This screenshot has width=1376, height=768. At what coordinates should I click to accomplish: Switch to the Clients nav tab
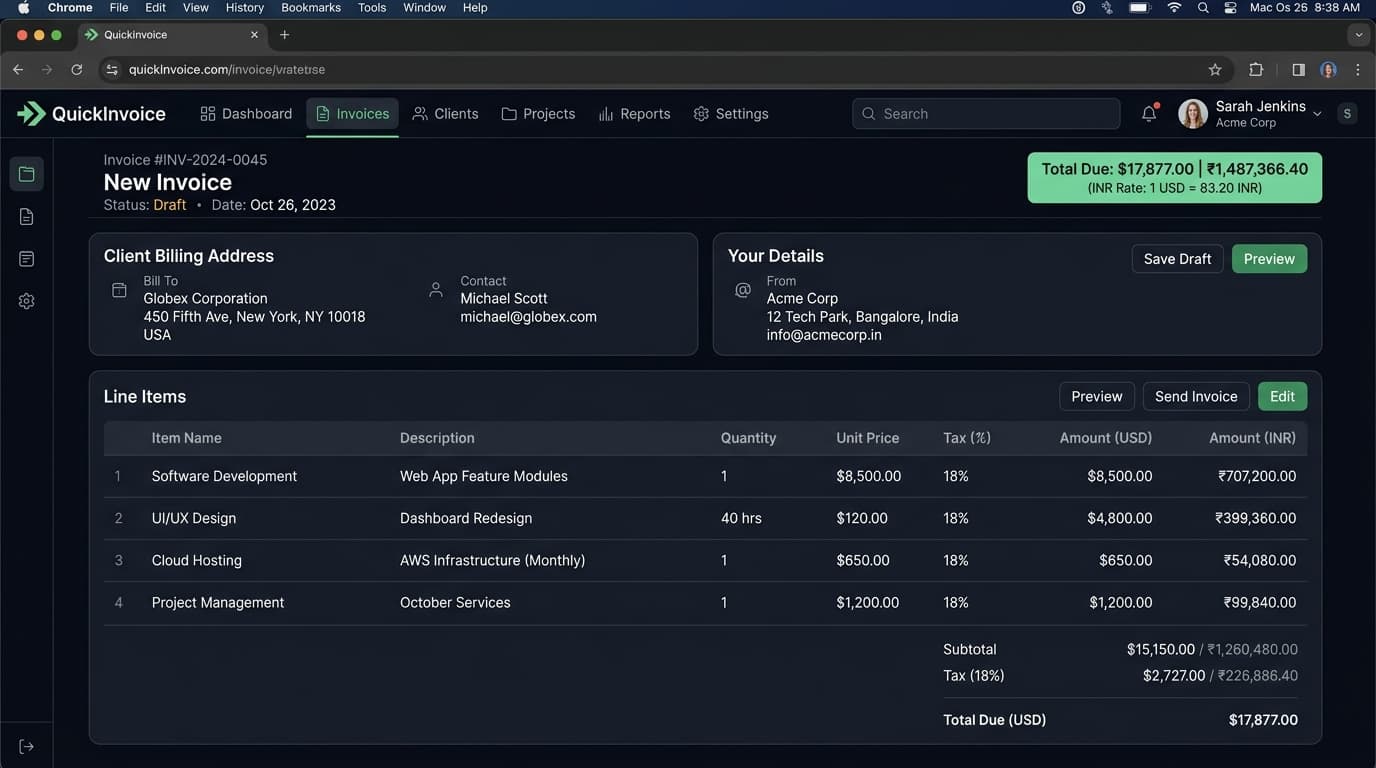[445, 114]
